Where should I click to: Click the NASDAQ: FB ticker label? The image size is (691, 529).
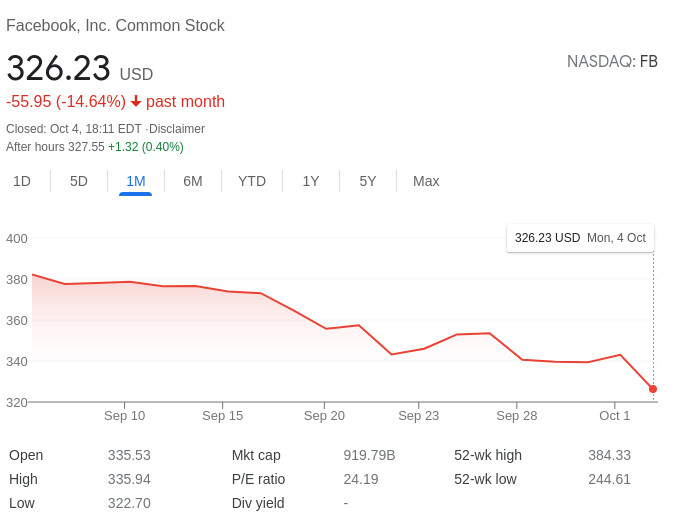click(x=612, y=62)
